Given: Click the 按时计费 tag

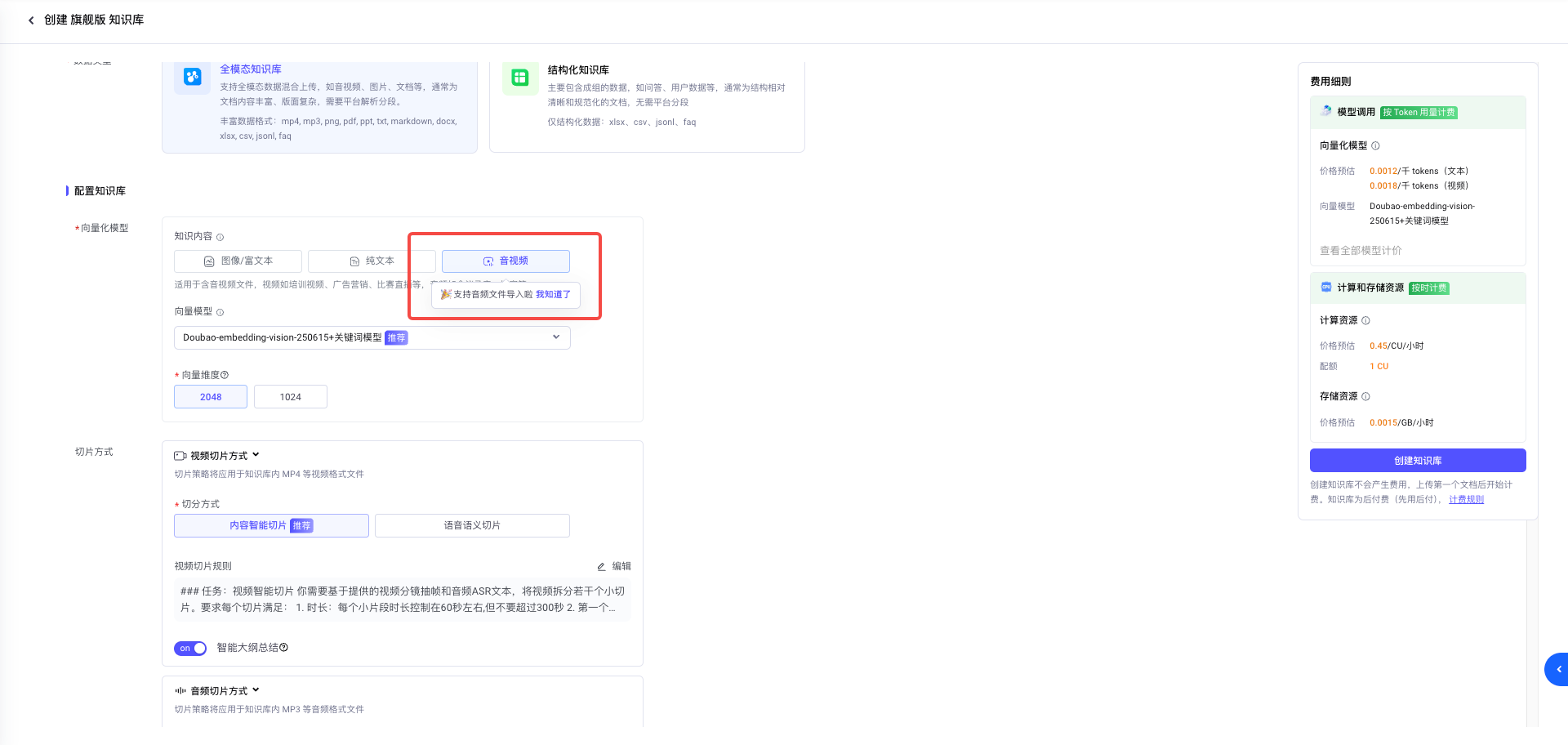Looking at the screenshot, I should [1429, 288].
